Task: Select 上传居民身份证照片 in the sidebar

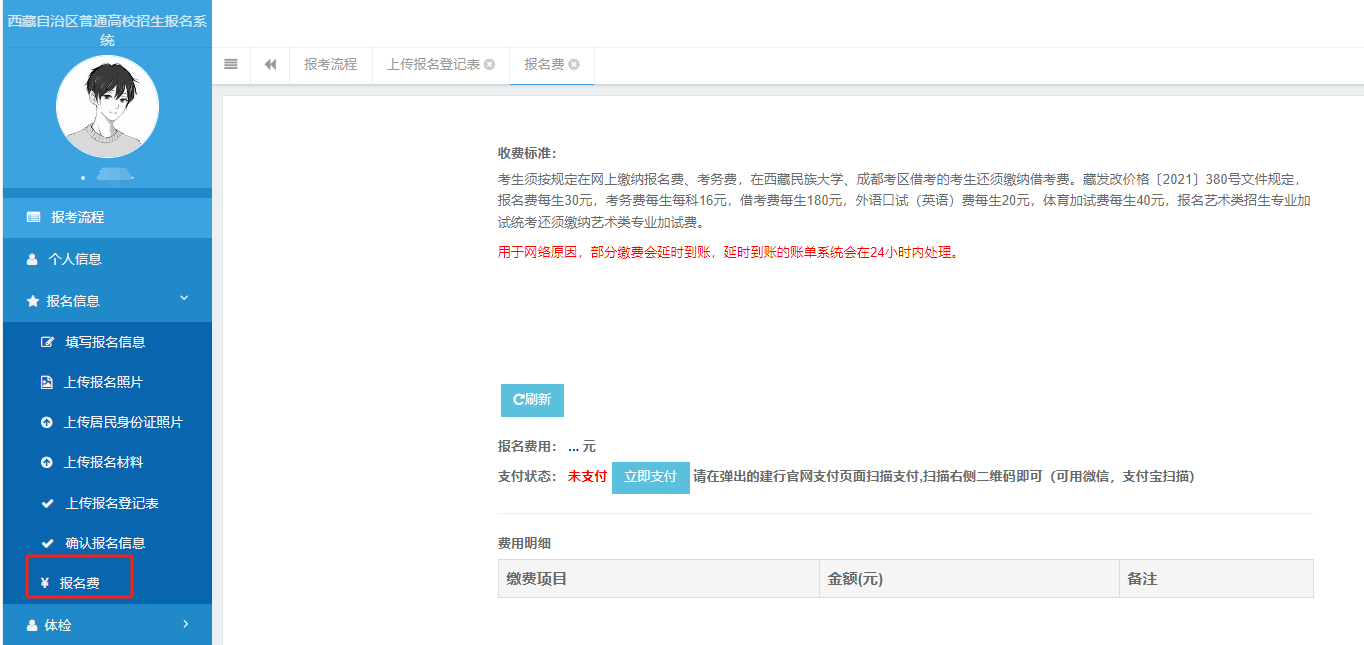Action: pyautogui.click(x=123, y=422)
